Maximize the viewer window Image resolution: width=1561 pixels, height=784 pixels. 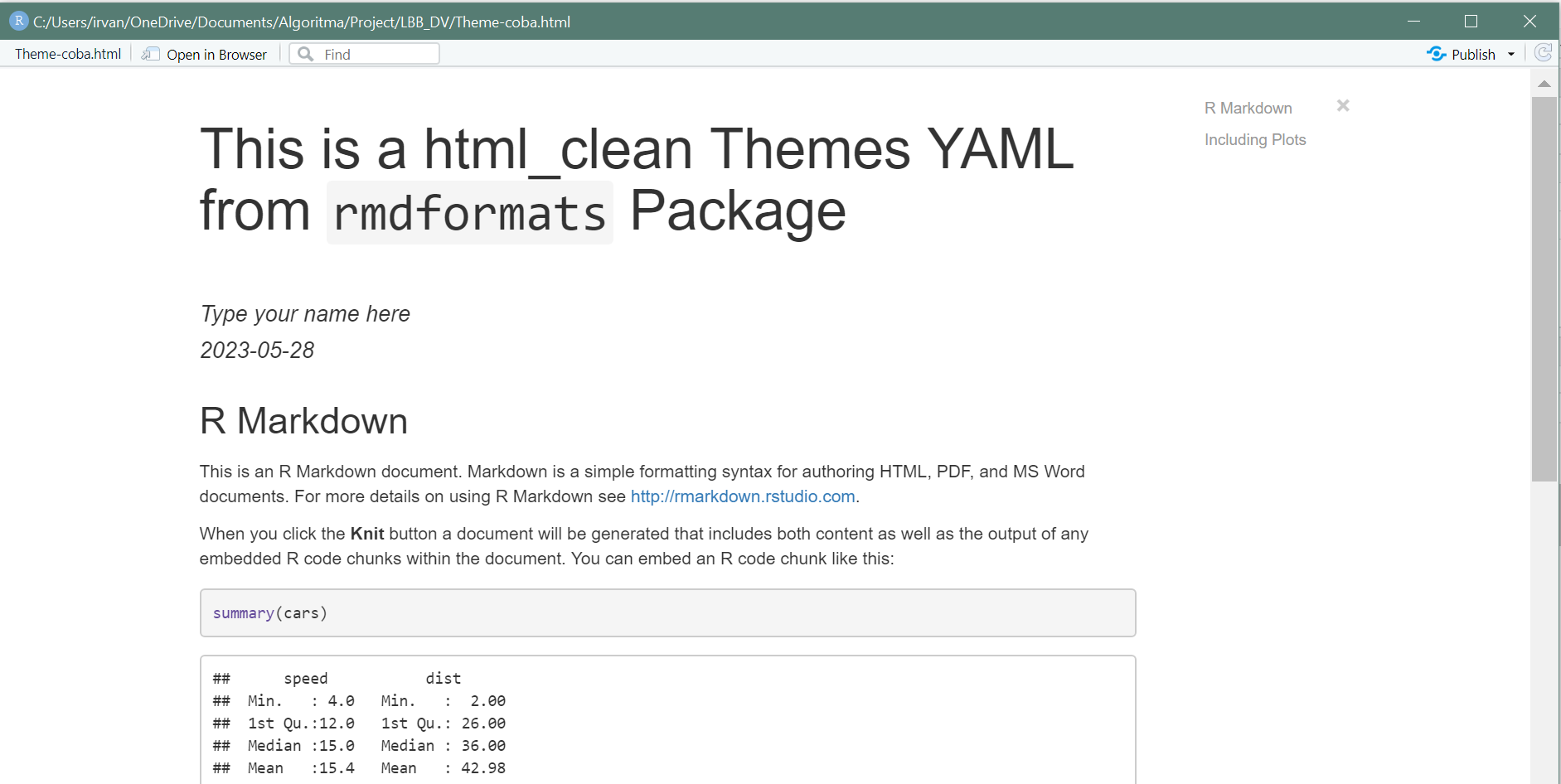pos(1471,22)
